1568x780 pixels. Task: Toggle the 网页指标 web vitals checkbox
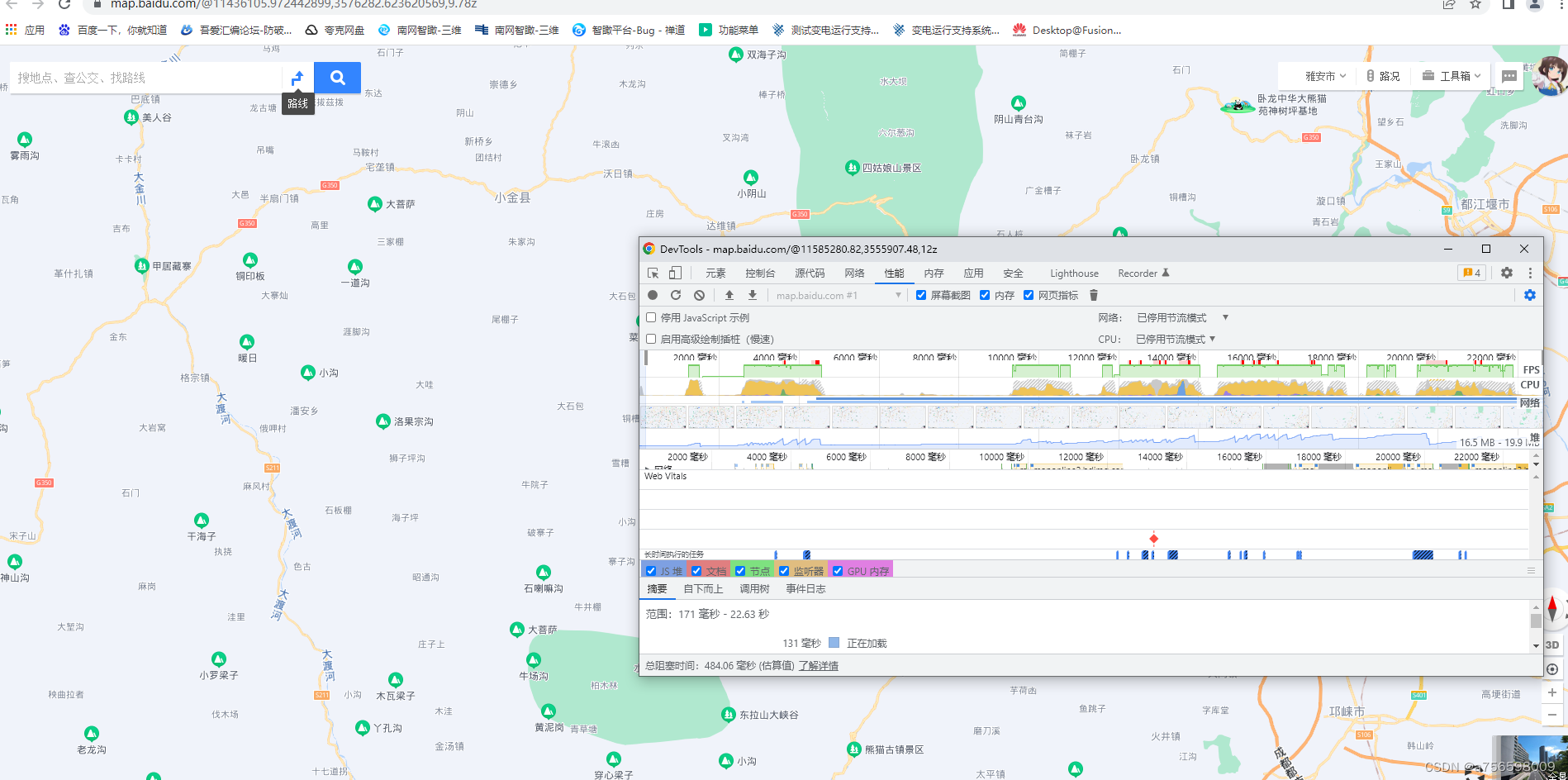pyautogui.click(x=1029, y=295)
